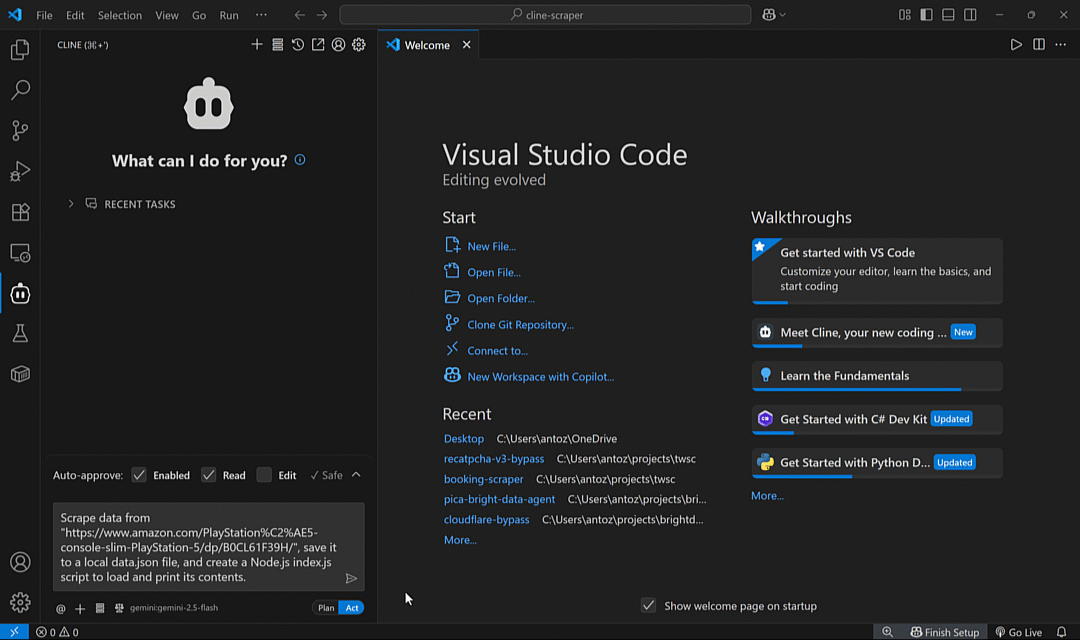Toggle bottom panel layout icon

[x=948, y=14]
